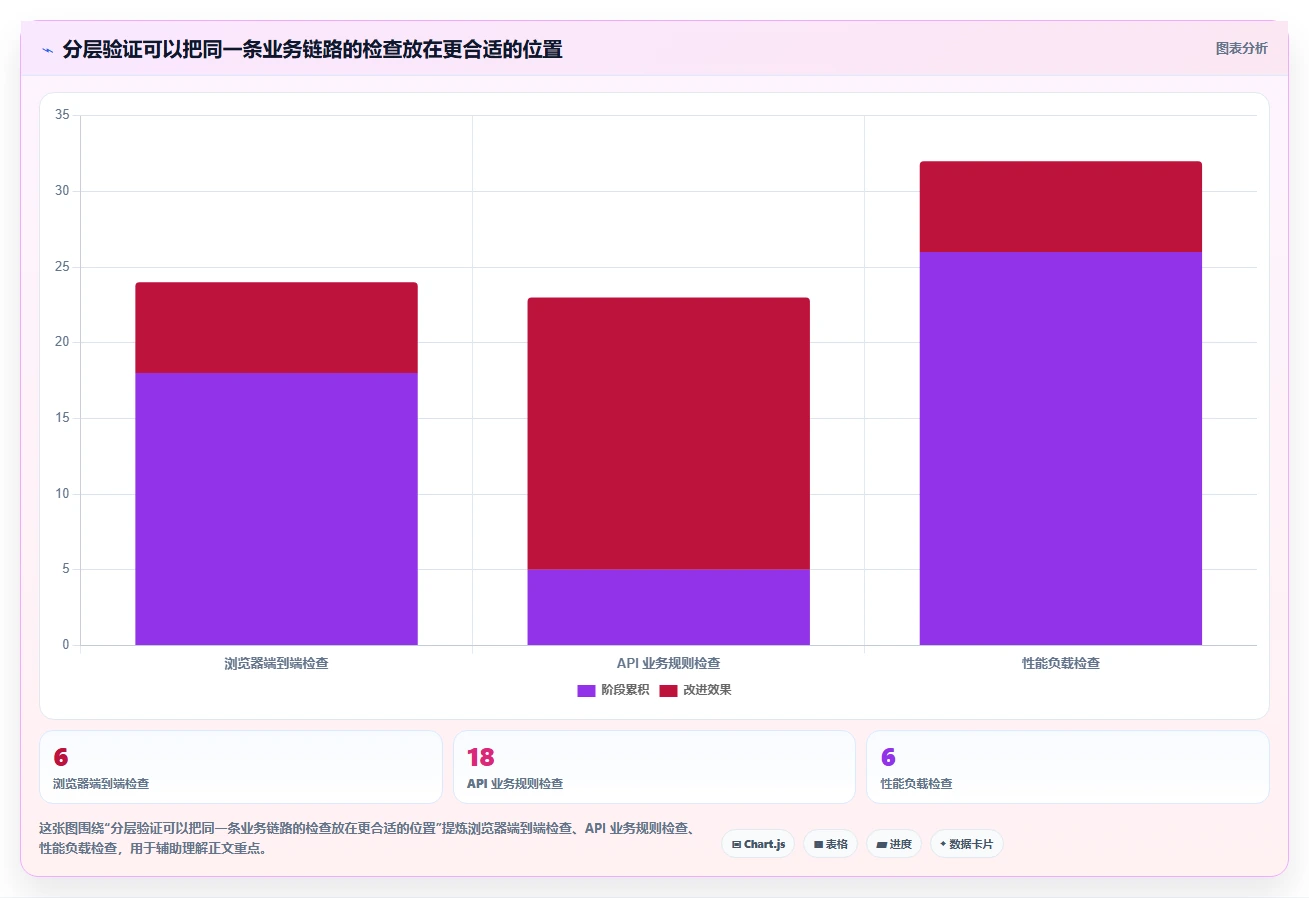1309x898 pixels.
Task: Click the 进度 tag chip
Action: point(894,844)
